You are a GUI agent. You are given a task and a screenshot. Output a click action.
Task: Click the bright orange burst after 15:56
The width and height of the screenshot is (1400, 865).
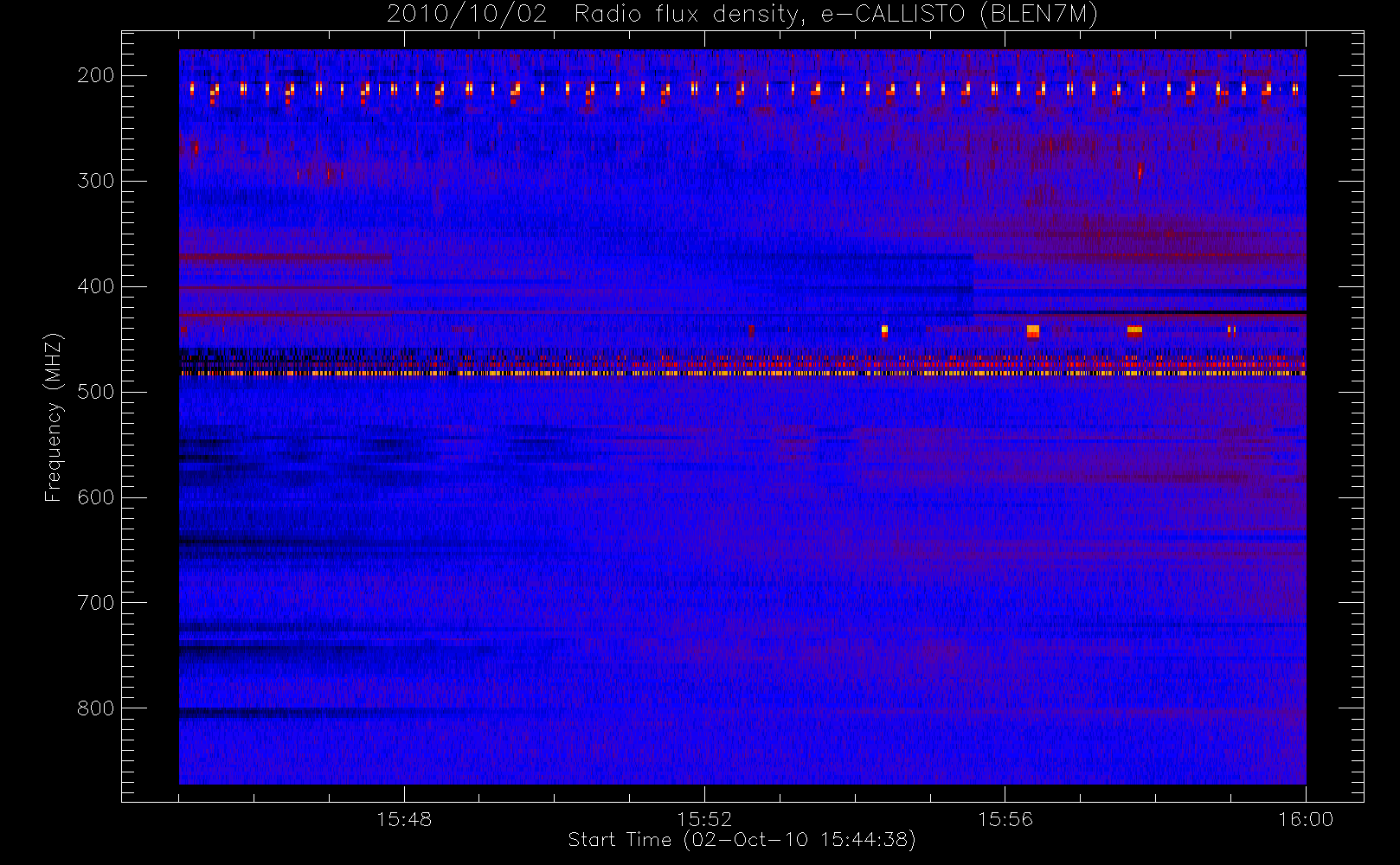pyautogui.click(x=1032, y=330)
